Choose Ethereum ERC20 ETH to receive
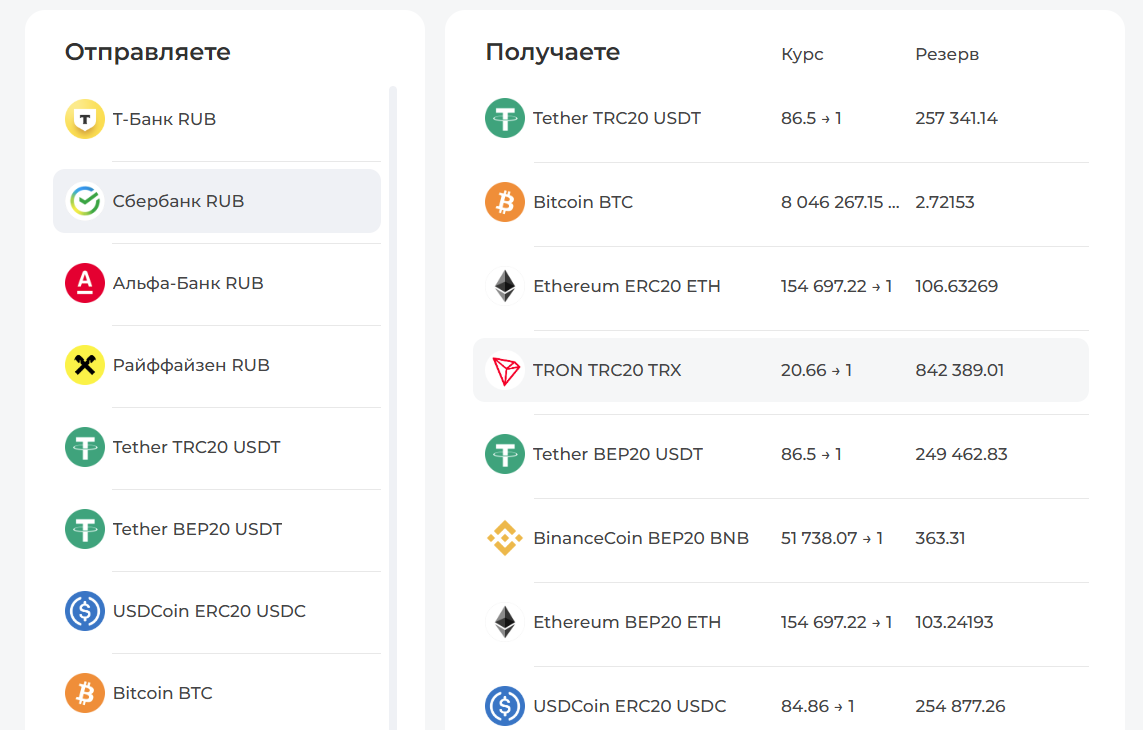1143x730 pixels. (x=781, y=286)
